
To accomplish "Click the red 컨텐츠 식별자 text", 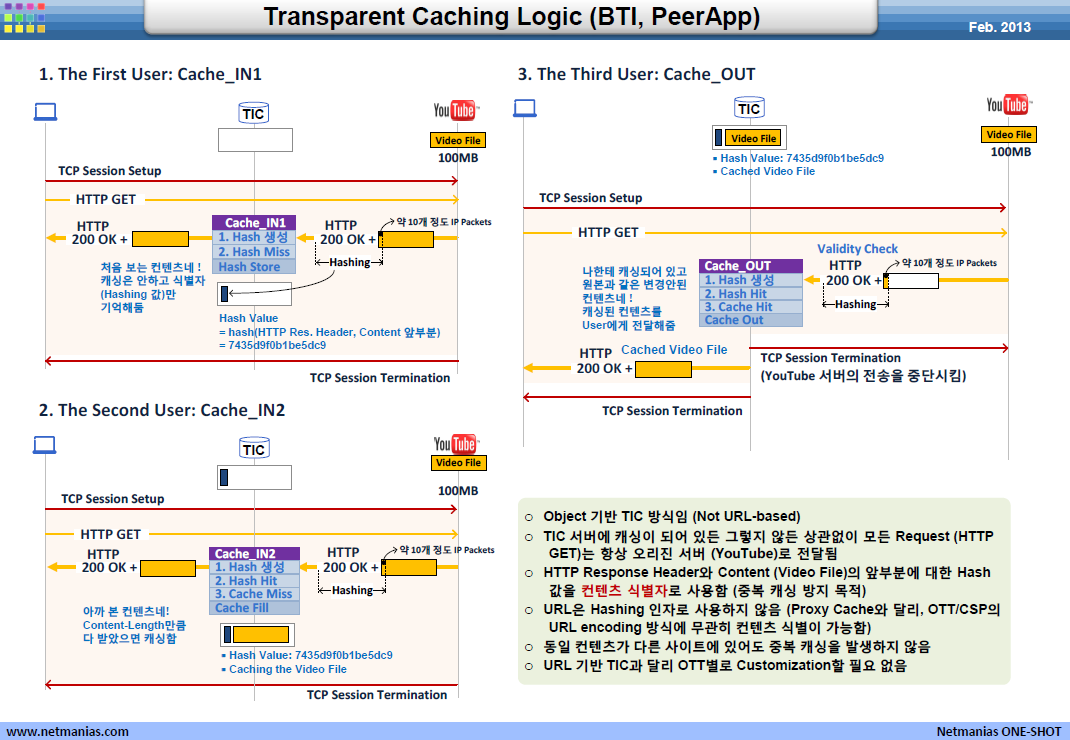I will tap(624, 590).
